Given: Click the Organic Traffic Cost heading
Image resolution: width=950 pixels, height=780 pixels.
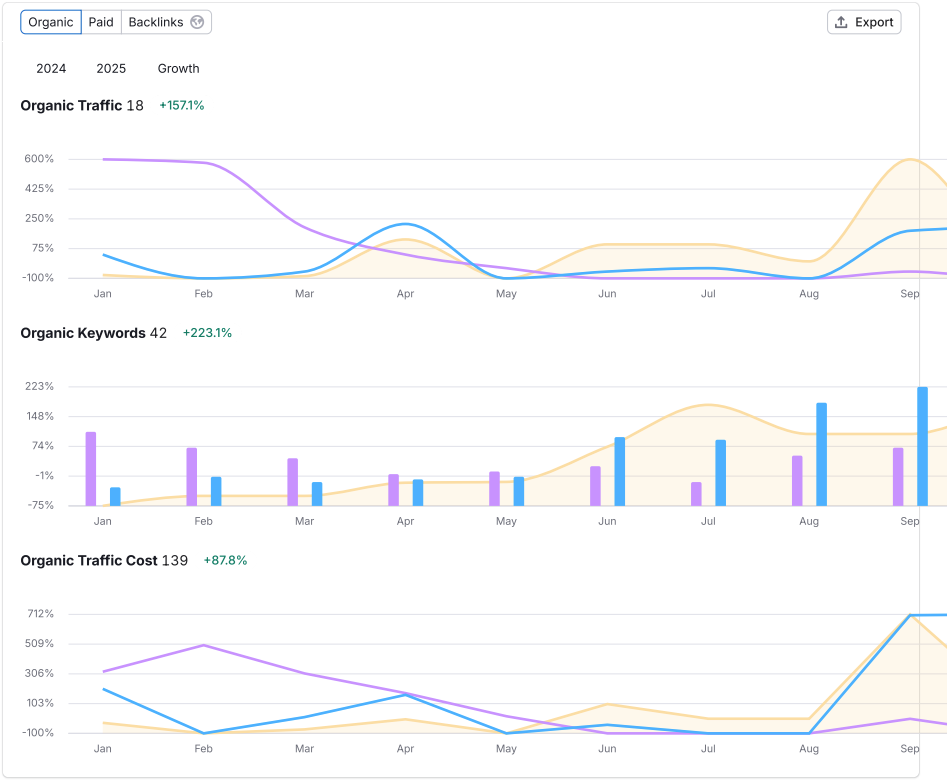Looking at the screenshot, I should (x=89, y=560).
